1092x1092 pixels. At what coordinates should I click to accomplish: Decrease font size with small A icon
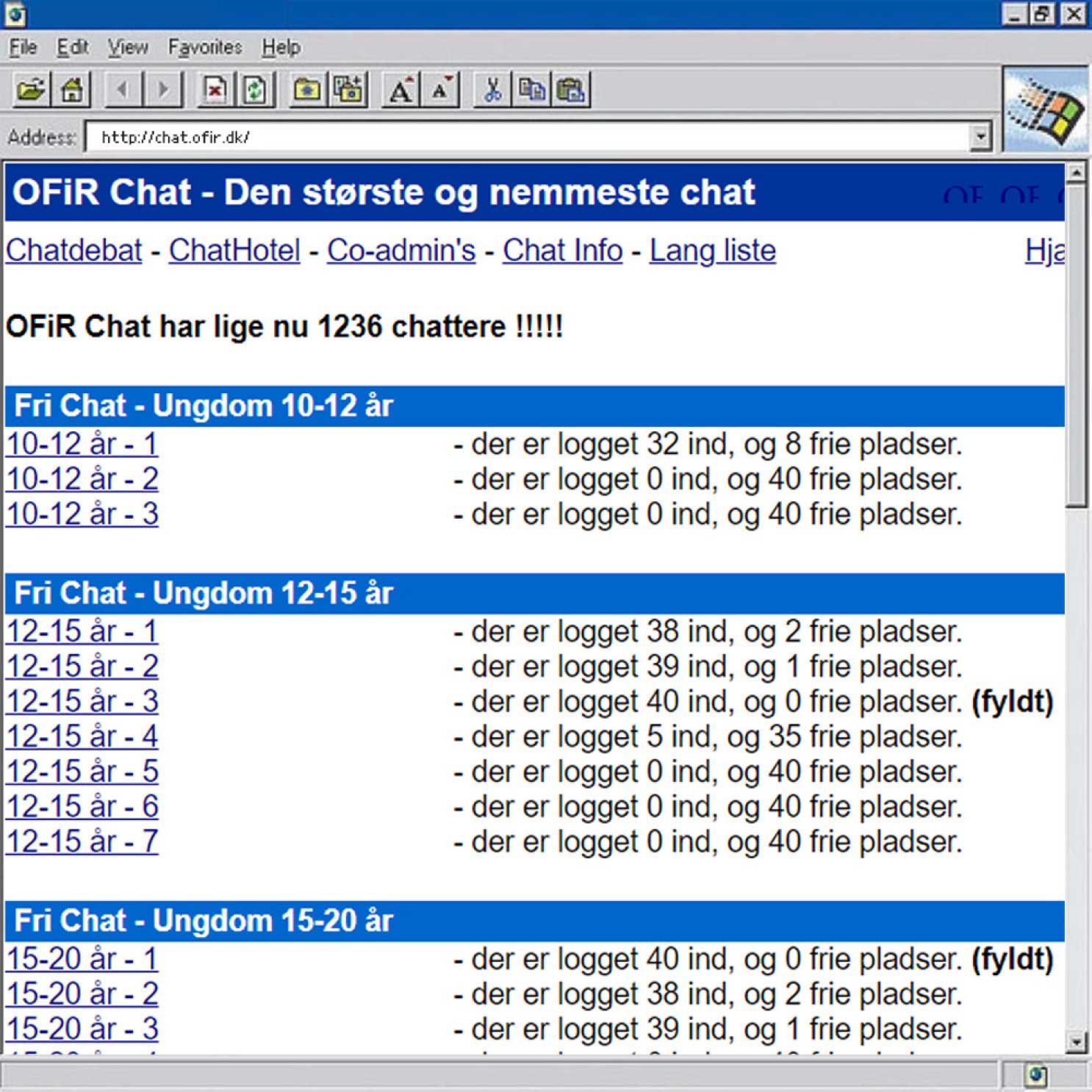(441, 91)
